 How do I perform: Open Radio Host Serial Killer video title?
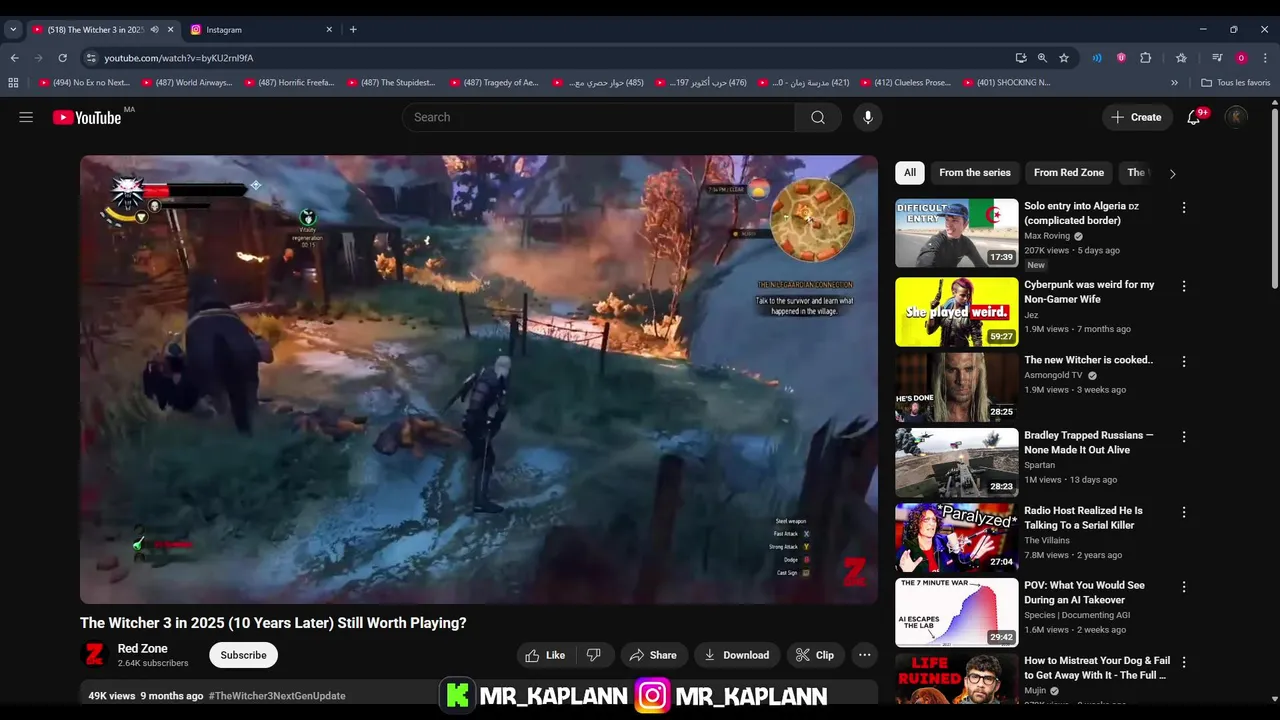[1083, 518]
